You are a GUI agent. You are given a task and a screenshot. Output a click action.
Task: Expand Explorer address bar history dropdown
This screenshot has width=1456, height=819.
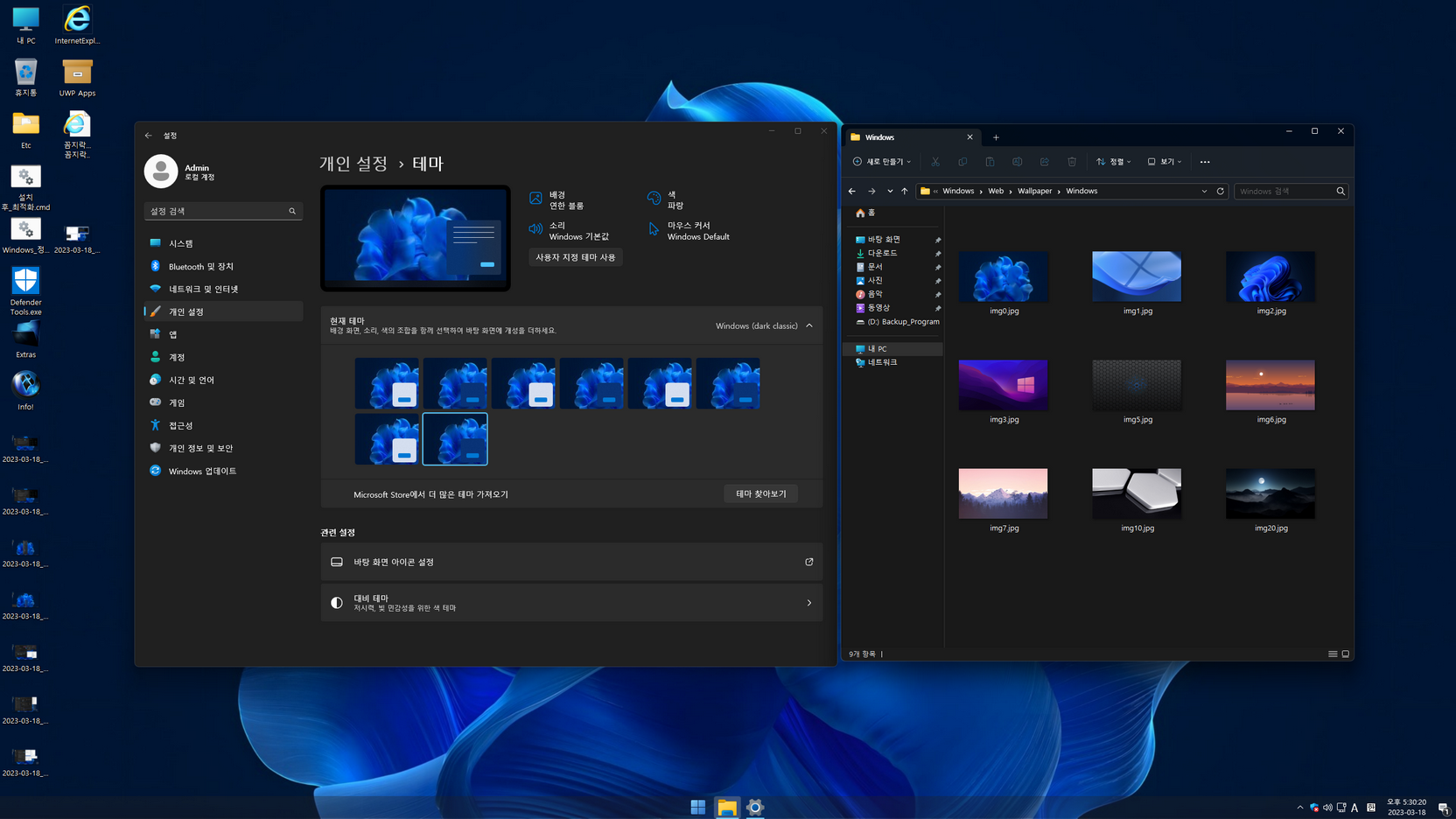pos(1204,191)
